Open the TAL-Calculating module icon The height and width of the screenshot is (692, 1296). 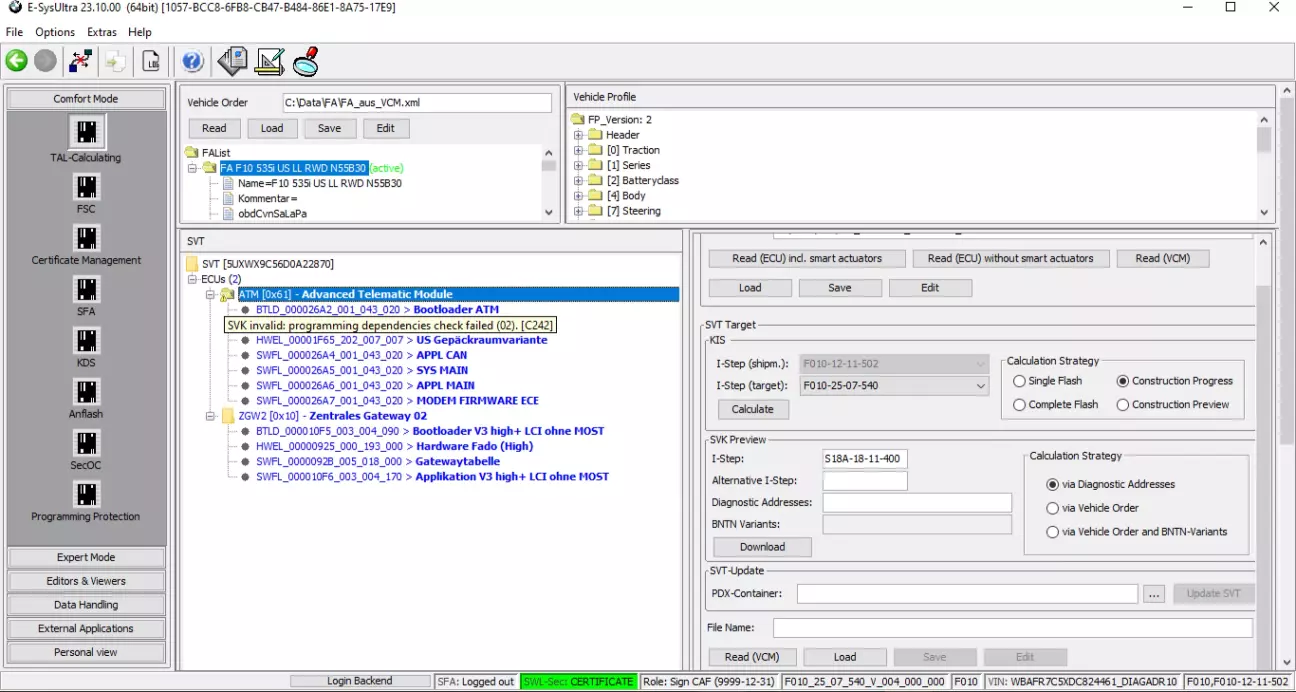[87, 132]
